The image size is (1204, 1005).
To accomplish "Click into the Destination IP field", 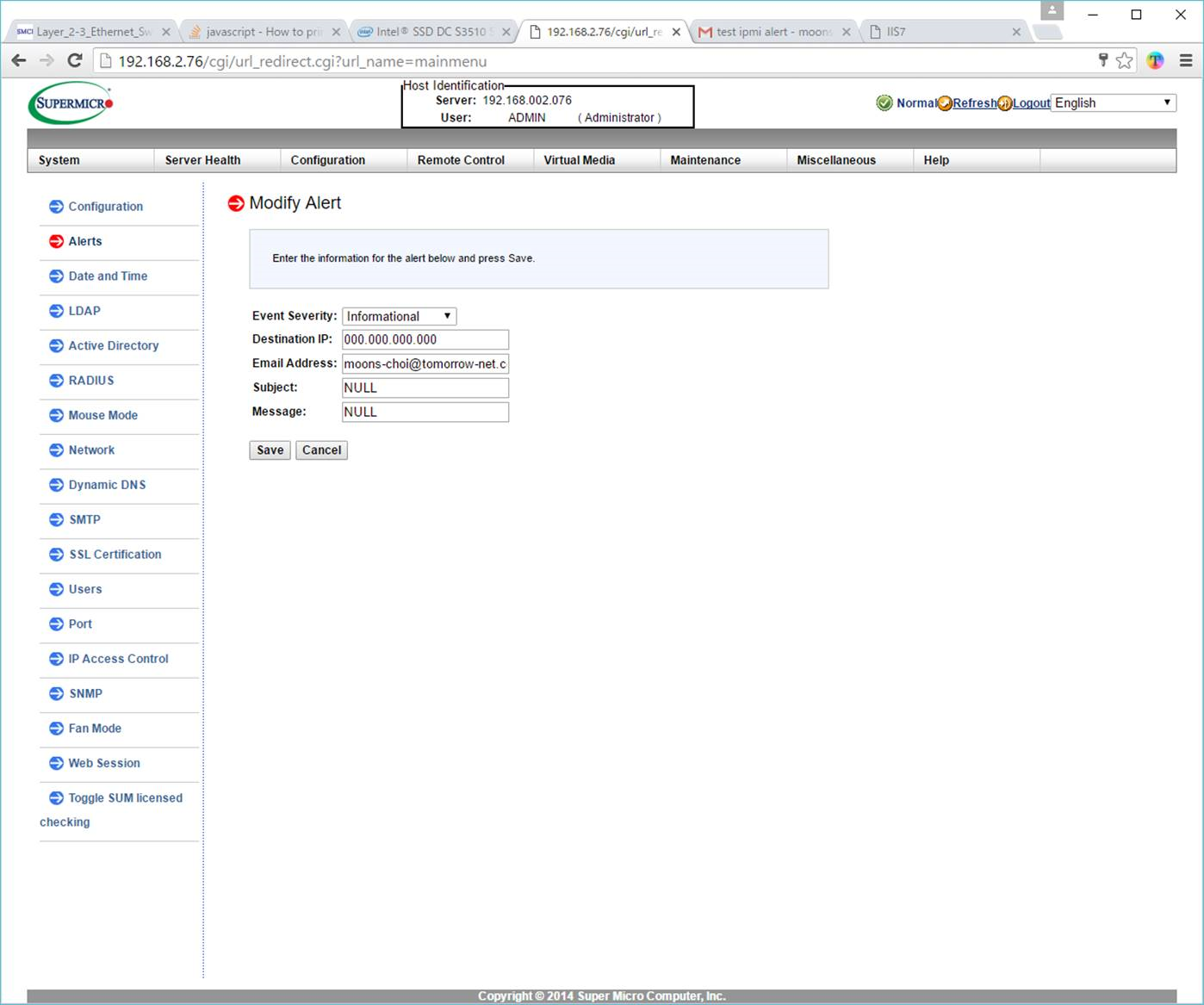I will pyautogui.click(x=425, y=339).
